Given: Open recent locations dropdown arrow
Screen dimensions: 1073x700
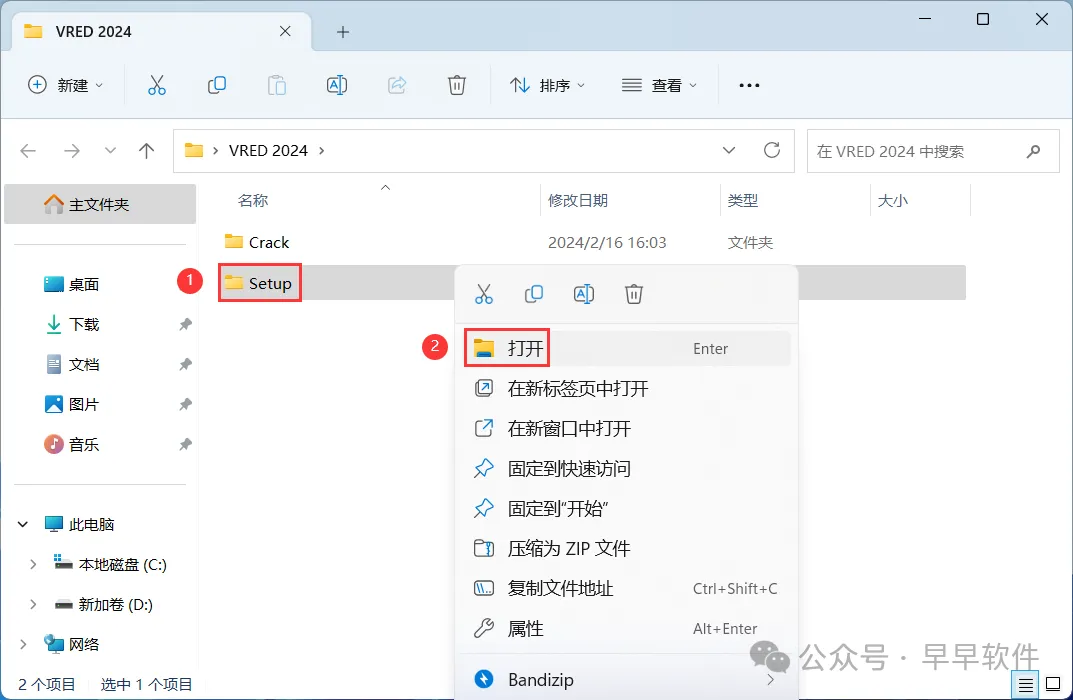Looking at the screenshot, I should (x=110, y=151).
